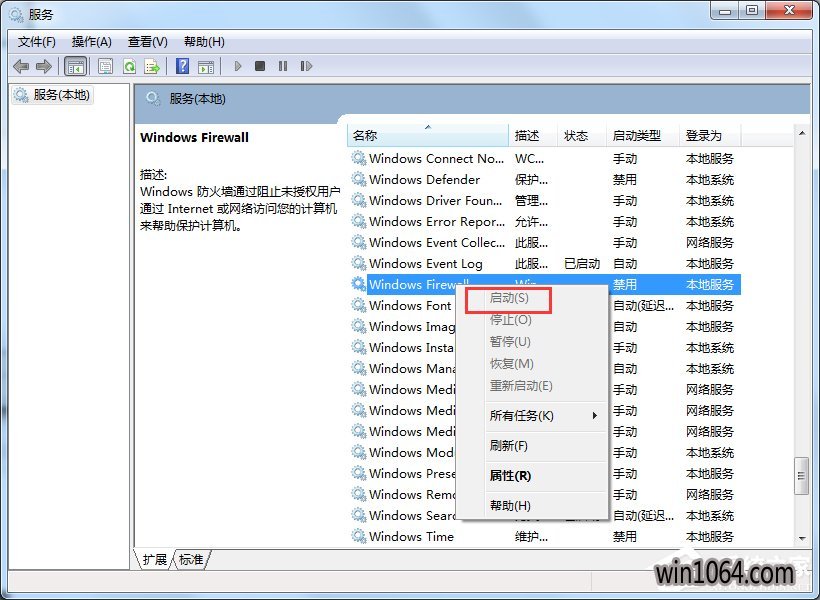
Task: Choose 重新启动(E) in the context menu
Action: point(521,386)
